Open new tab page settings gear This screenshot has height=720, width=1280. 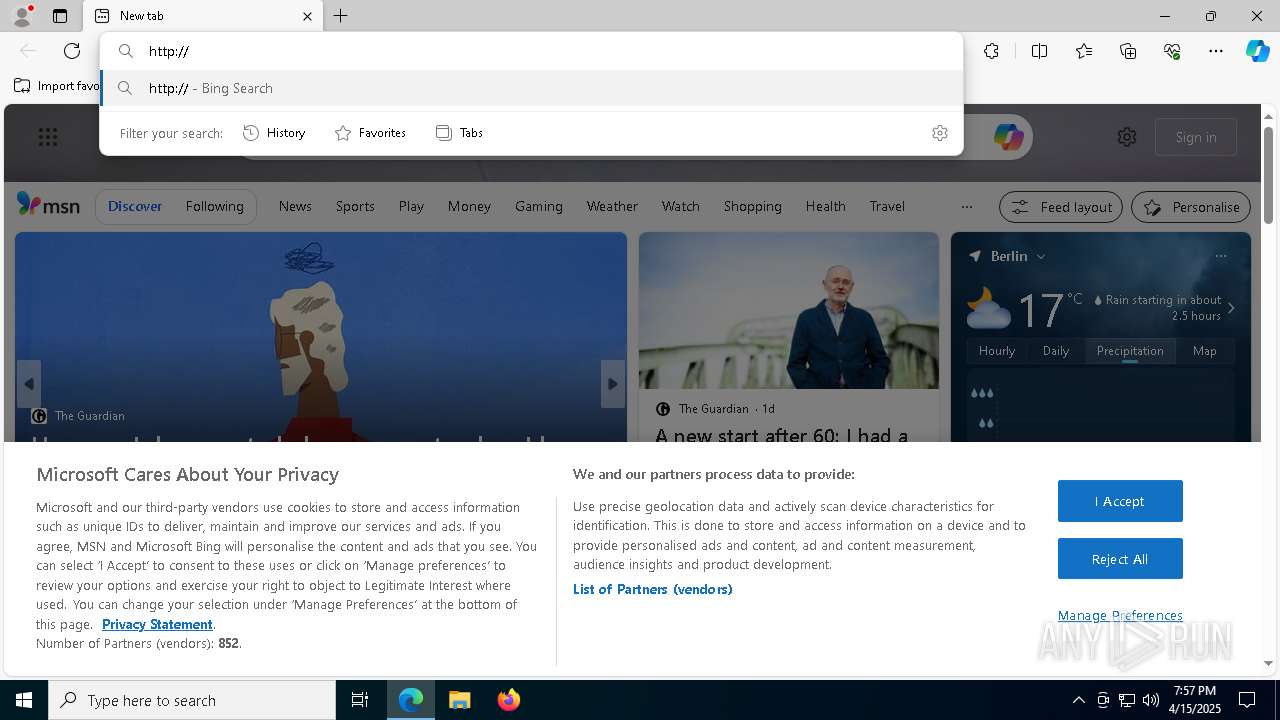[x=1127, y=137]
